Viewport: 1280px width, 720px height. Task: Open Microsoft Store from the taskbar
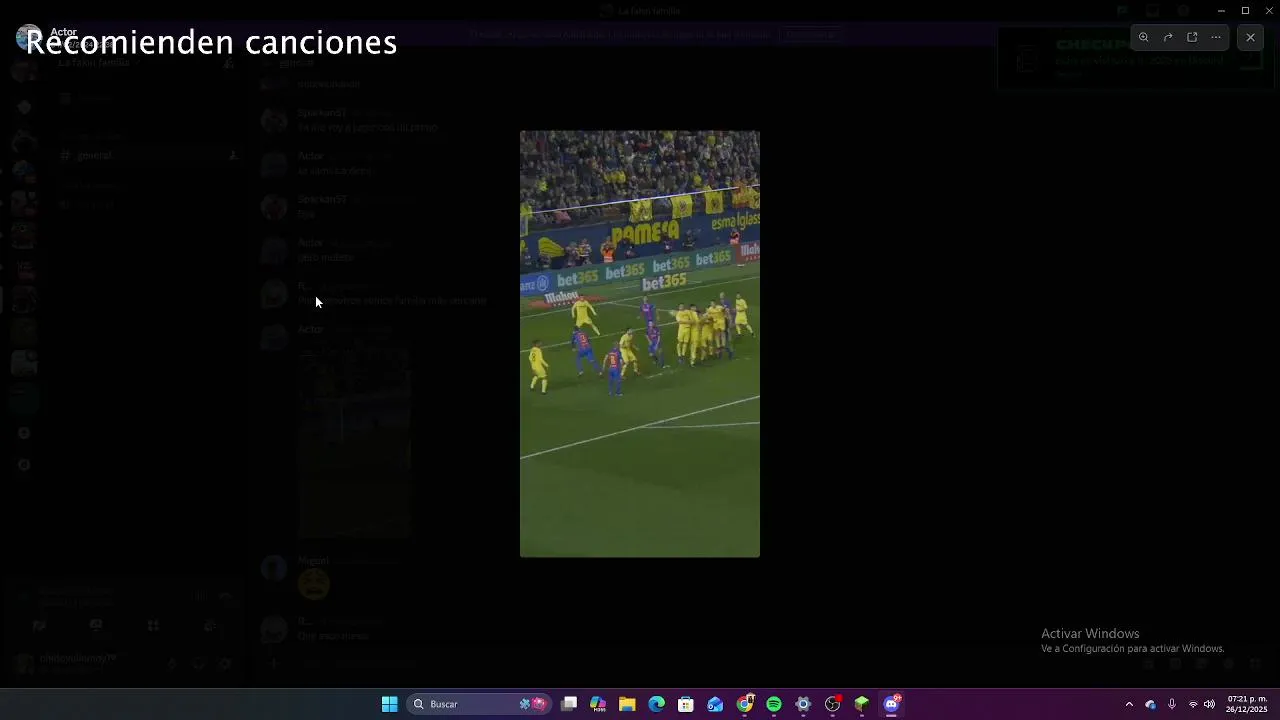pyautogui.click(x=686, y=704)
